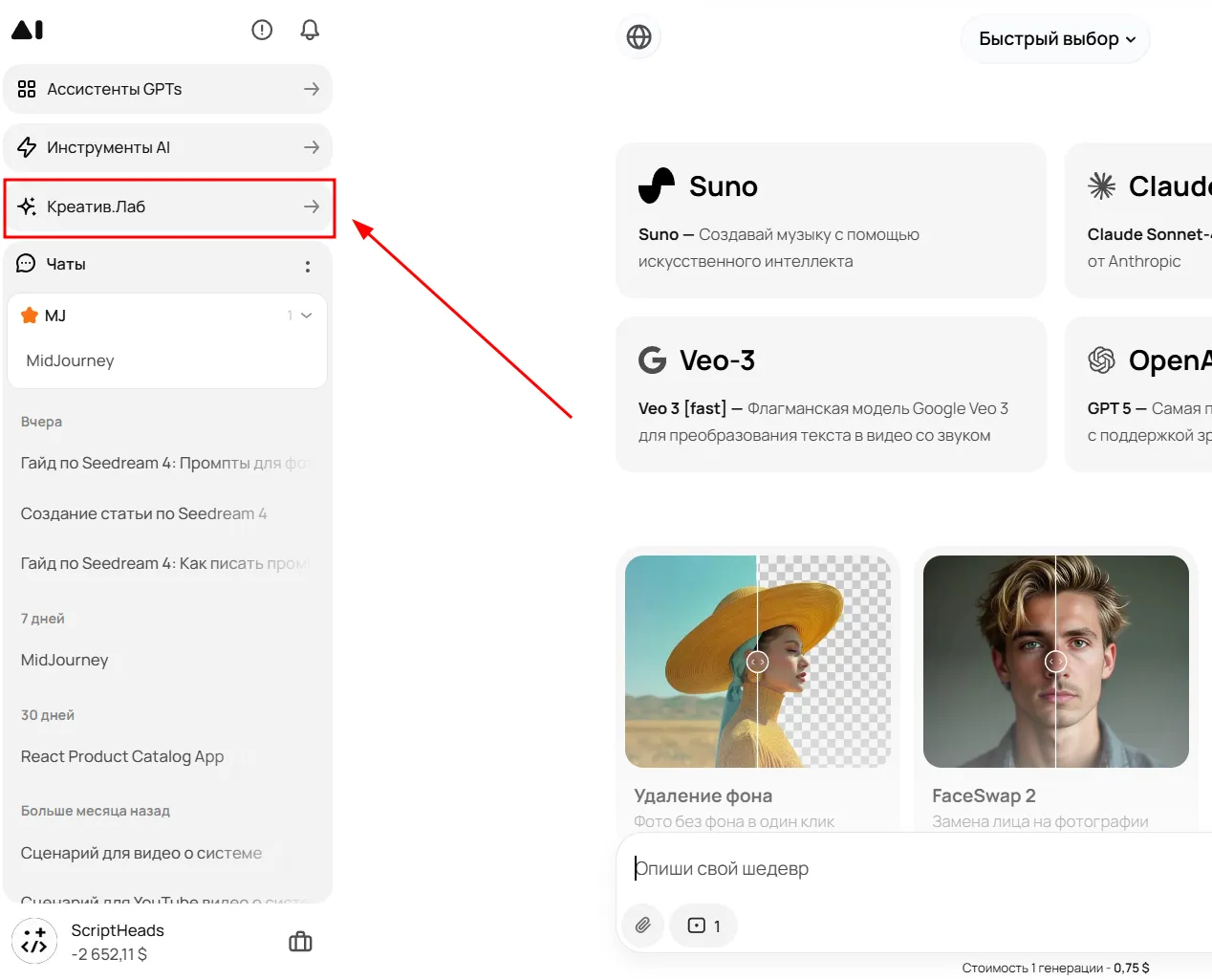Select the Veo-3 model card
The height and width of the screenshot is (980, 1212).
pyautogui.click(x=831, y=394)
